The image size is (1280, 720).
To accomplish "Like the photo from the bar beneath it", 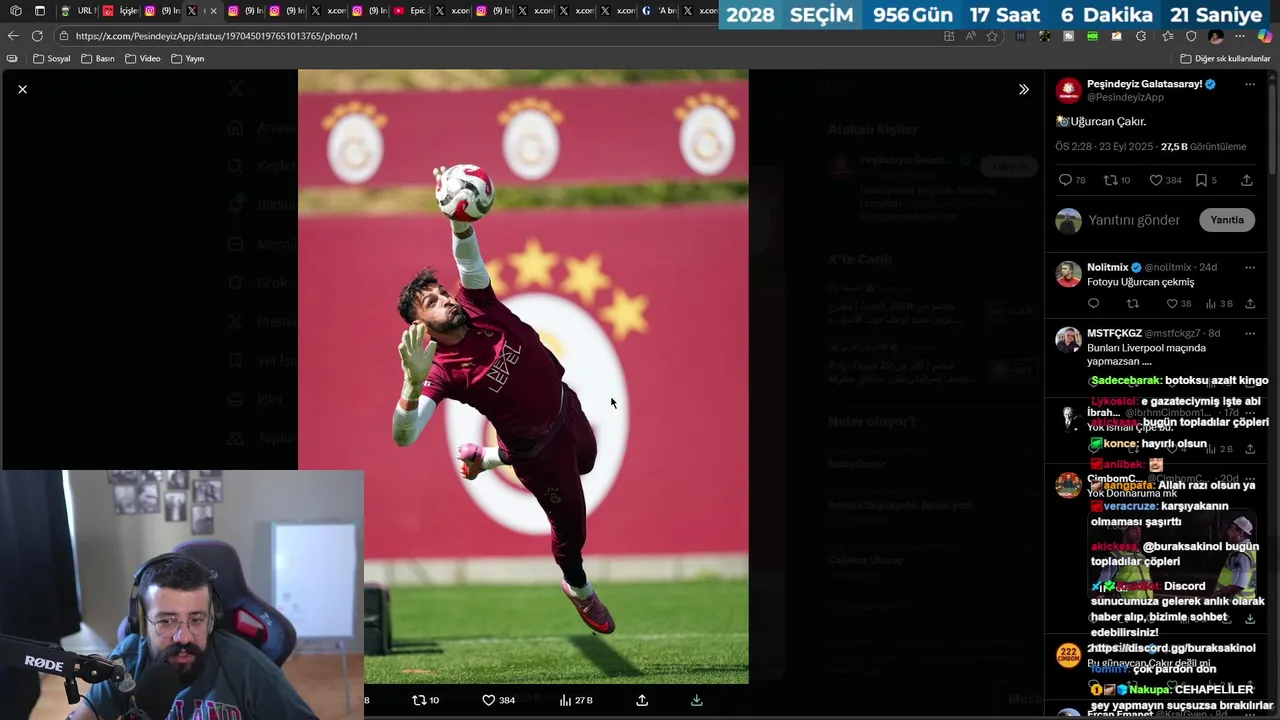I will [498, 700].
